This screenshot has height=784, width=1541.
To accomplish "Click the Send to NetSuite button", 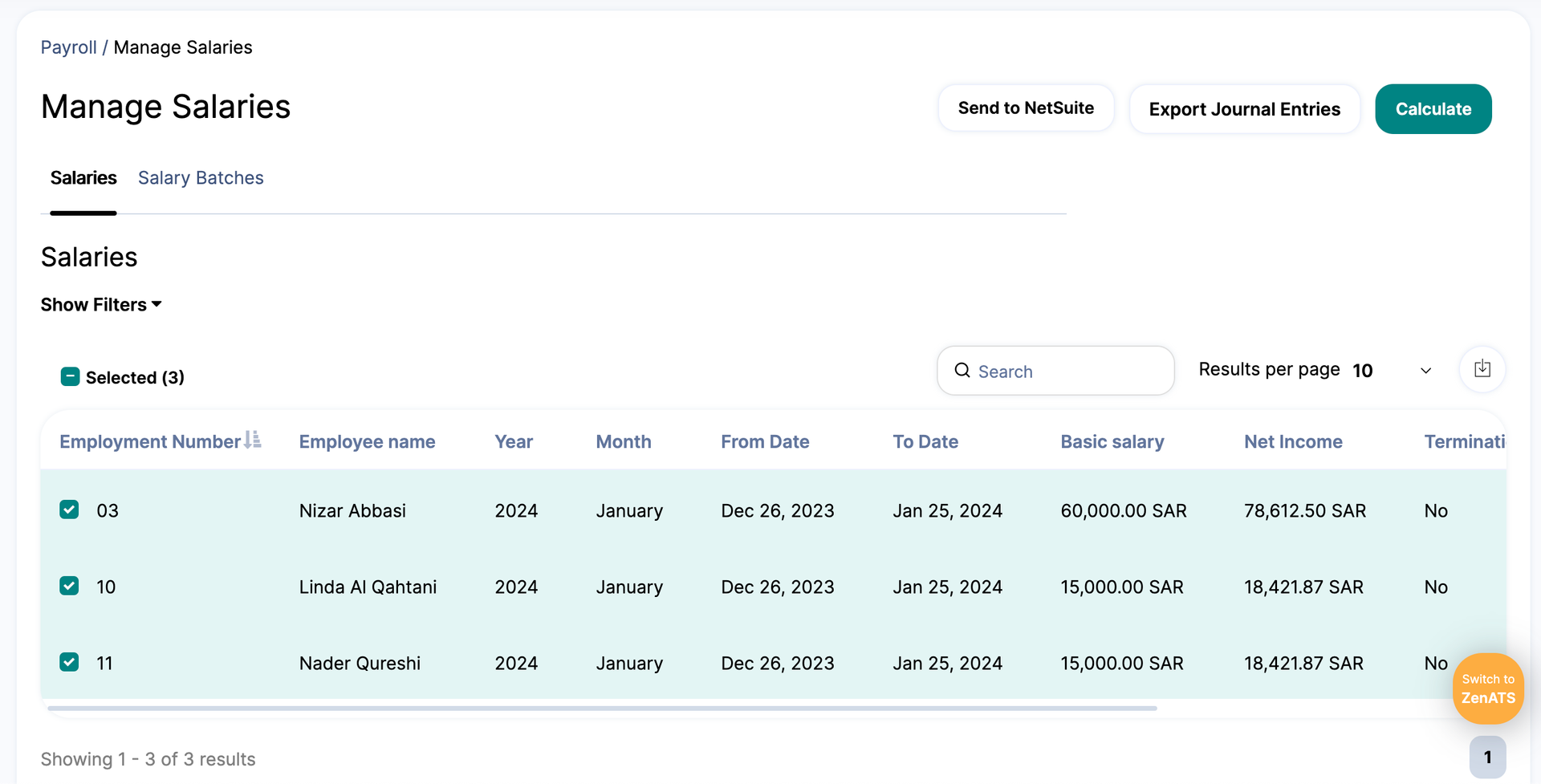I will (x=1026, y=108).
